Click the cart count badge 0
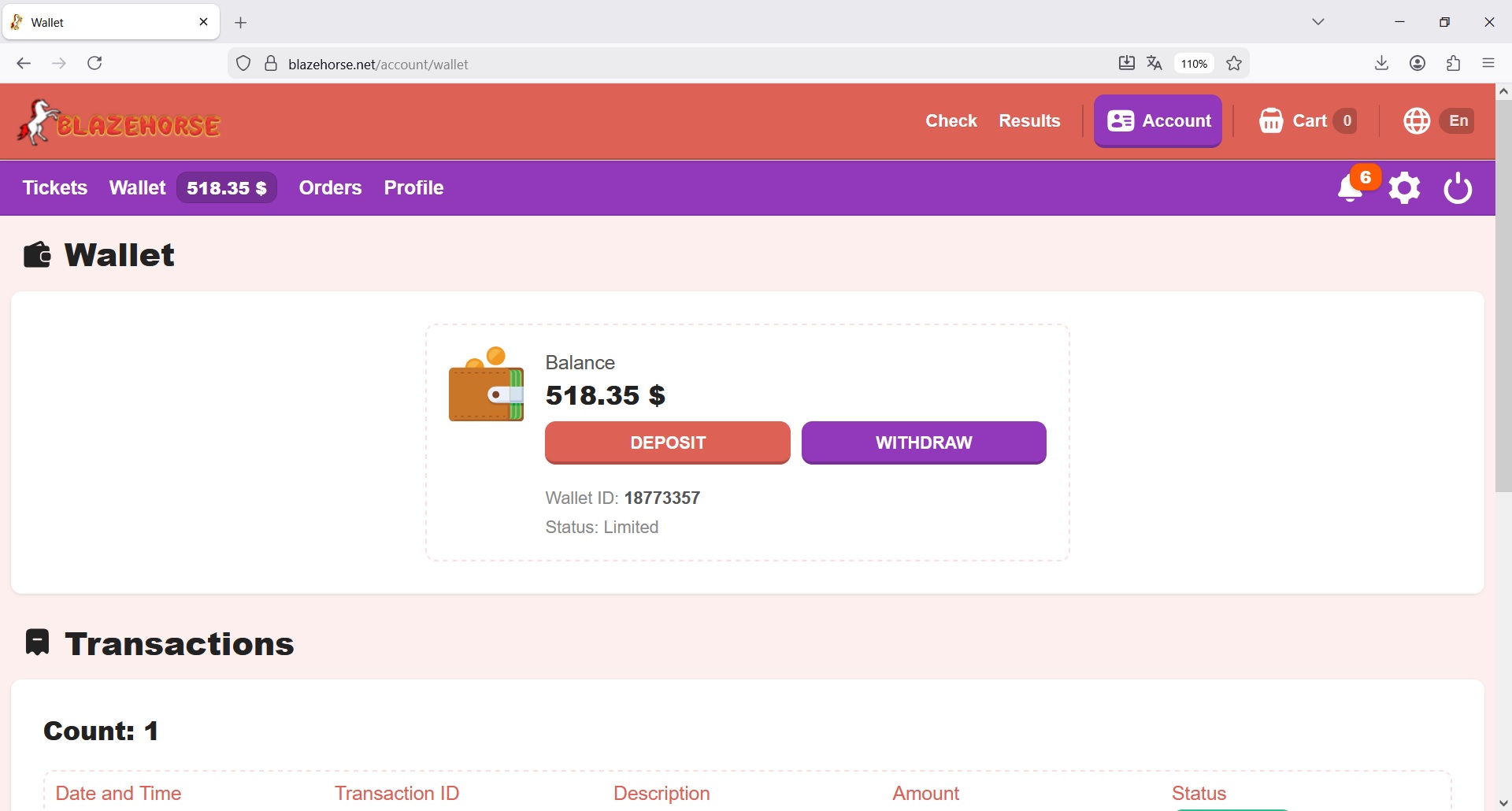1512x811 pixels. coord(1347,121)
